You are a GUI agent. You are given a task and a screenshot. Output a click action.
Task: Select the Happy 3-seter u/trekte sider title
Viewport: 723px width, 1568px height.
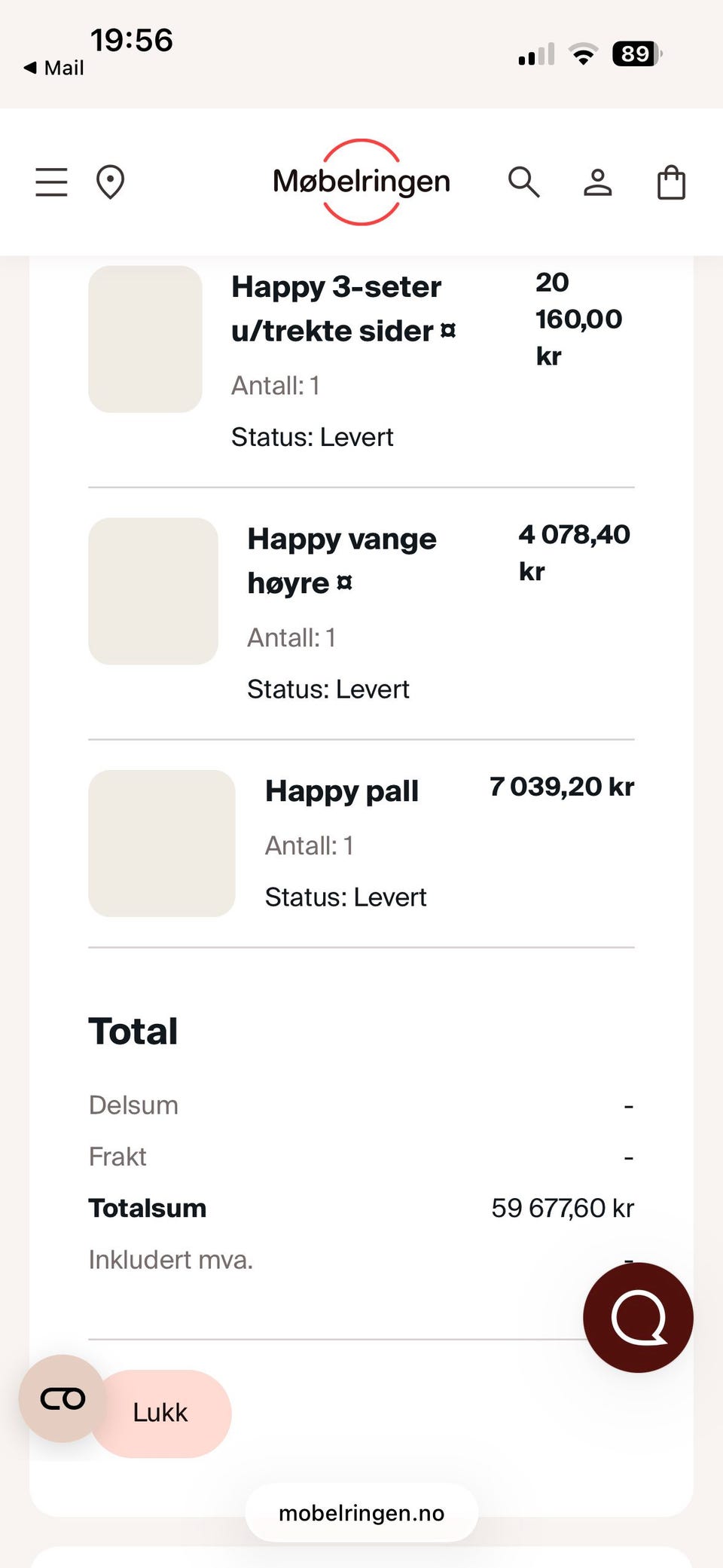[x=343, y=309]
